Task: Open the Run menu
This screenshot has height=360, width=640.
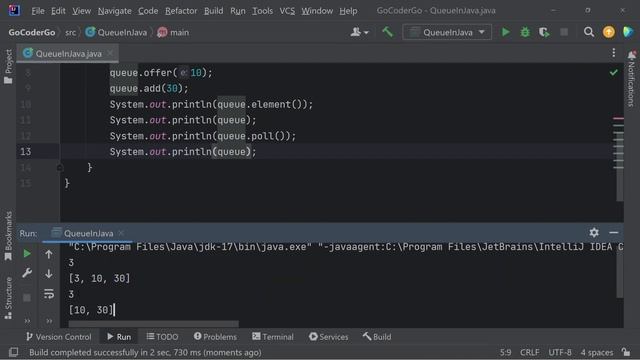Action: [x=238, y=11]
